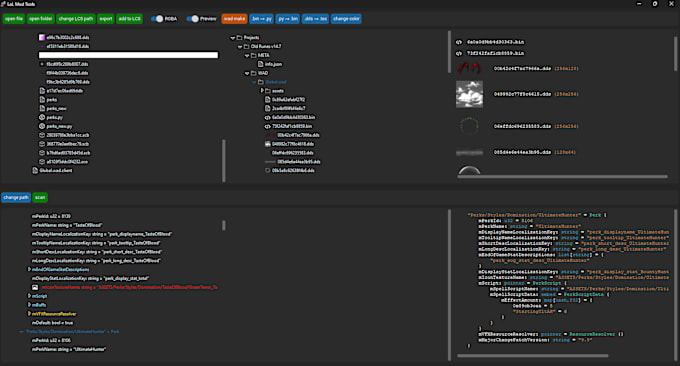Screen dimensions: 680x366
Task: Click the code icon of 6a0a0d9bb4d30343.bin in the project tree
Action: pos(268,118)
